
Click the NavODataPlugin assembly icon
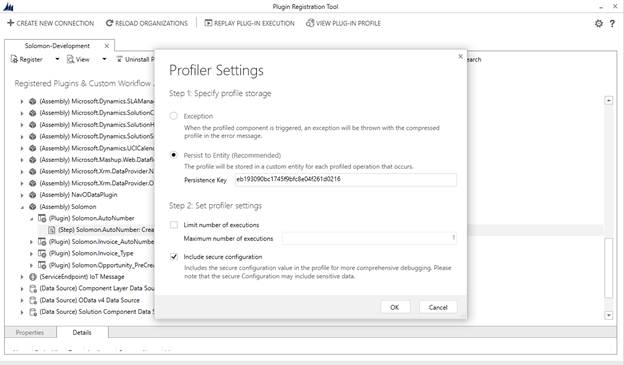click(x=33, y=195)
